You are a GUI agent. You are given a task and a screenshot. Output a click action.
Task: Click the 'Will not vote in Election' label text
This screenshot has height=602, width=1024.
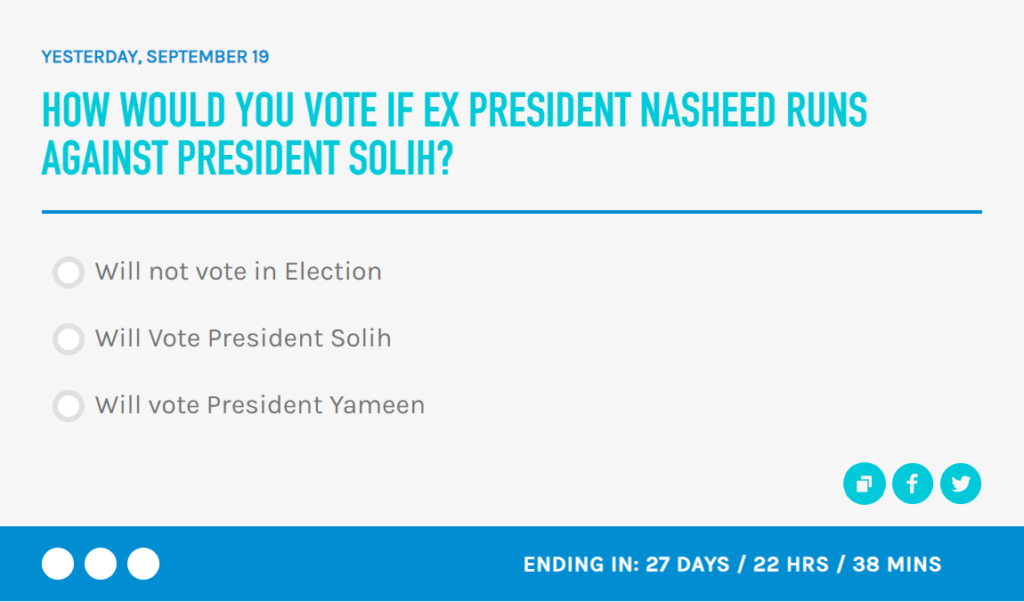tap(238, 272)
